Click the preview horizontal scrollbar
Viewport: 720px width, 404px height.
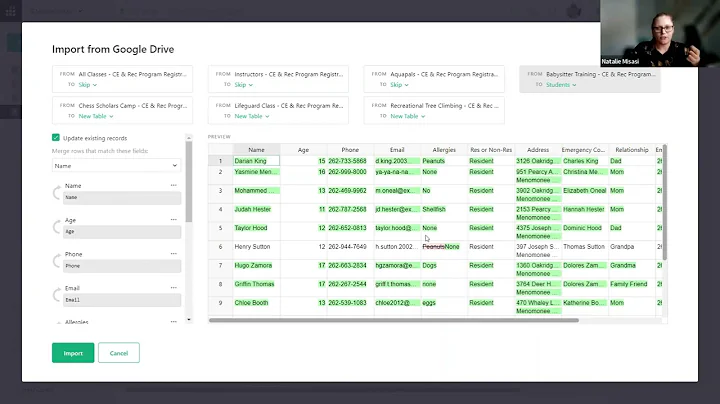394,320
